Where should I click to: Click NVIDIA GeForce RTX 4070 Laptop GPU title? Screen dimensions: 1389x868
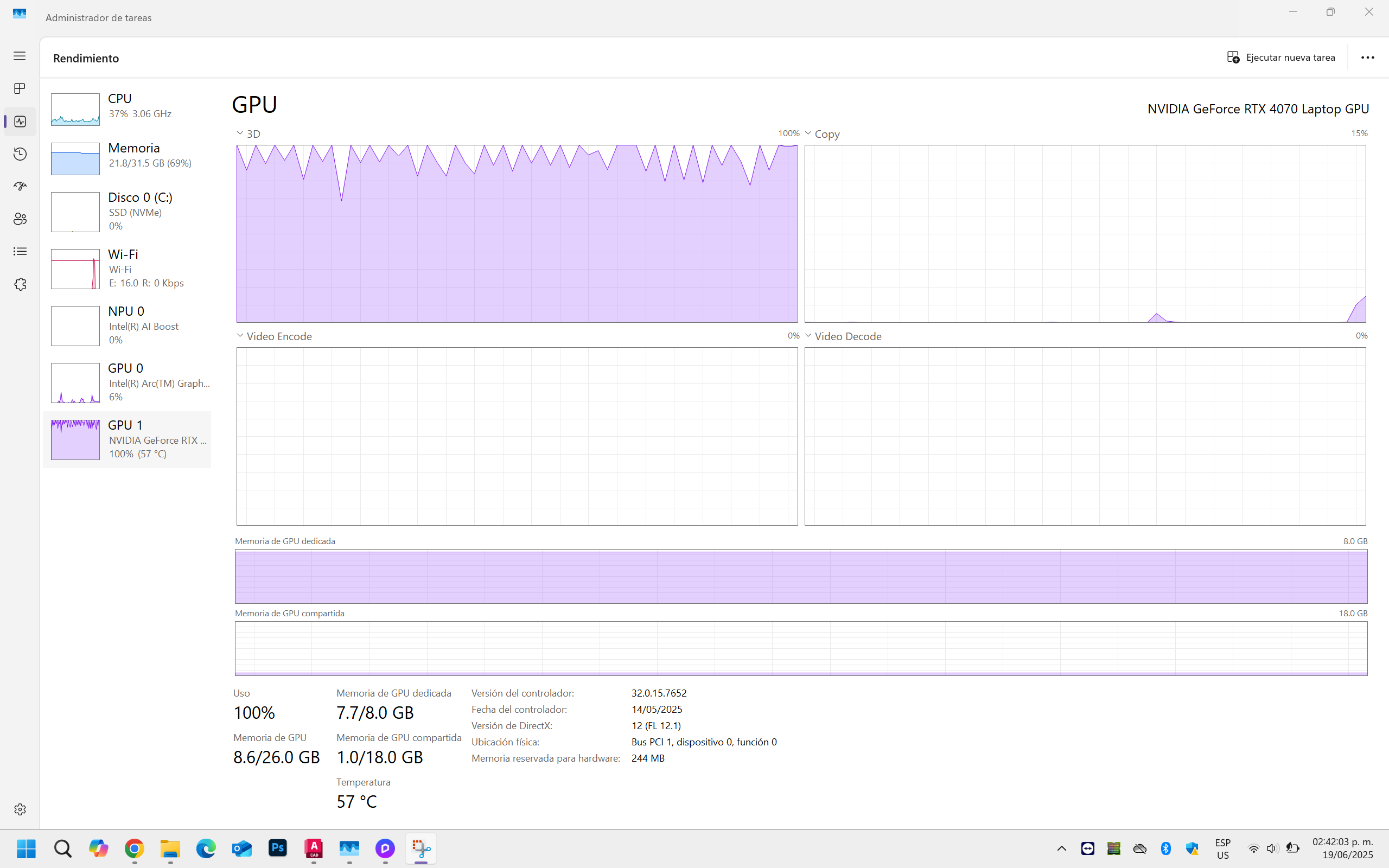(1258, 108)
